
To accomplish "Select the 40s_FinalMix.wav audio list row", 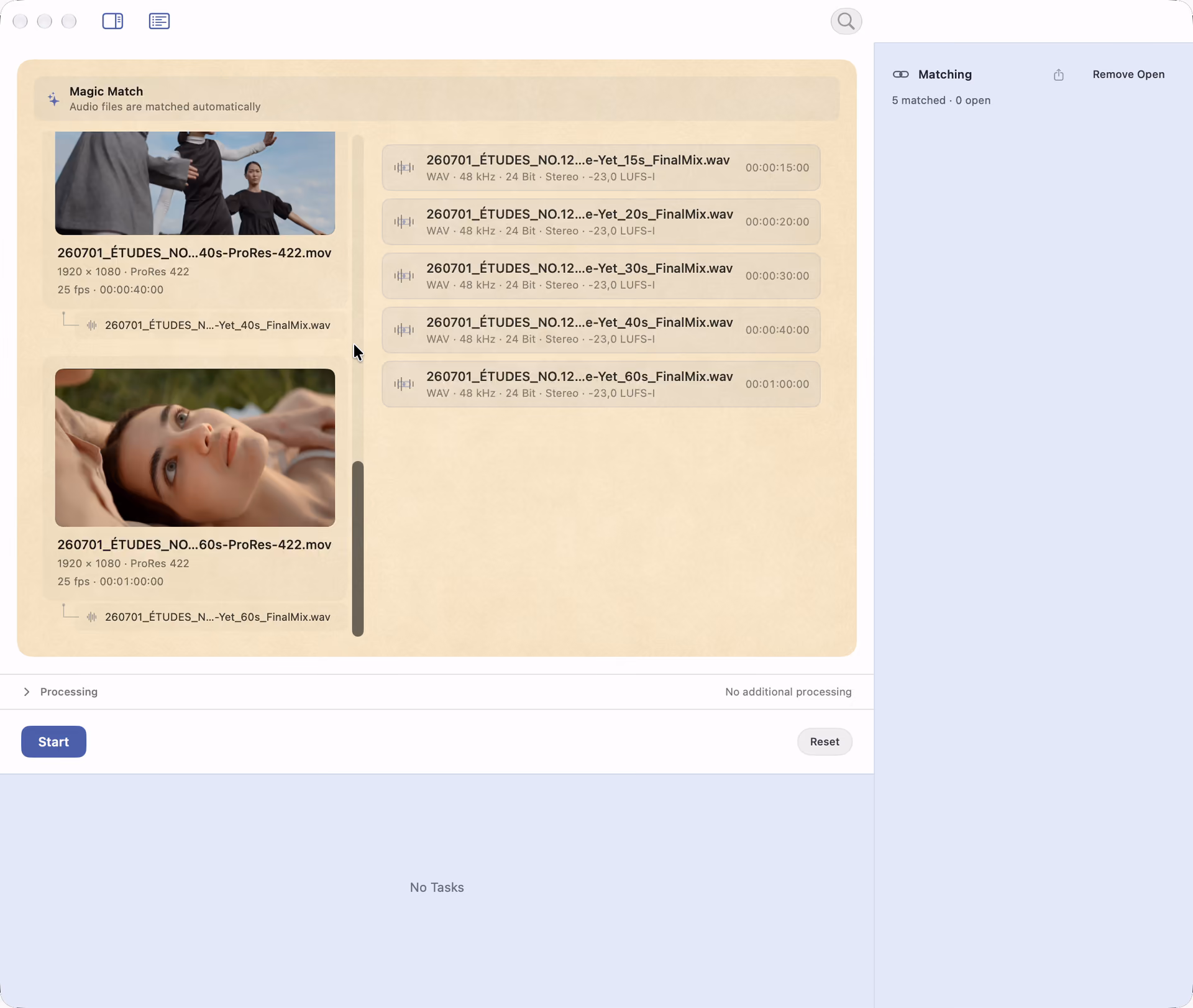I will click(601, 330).
